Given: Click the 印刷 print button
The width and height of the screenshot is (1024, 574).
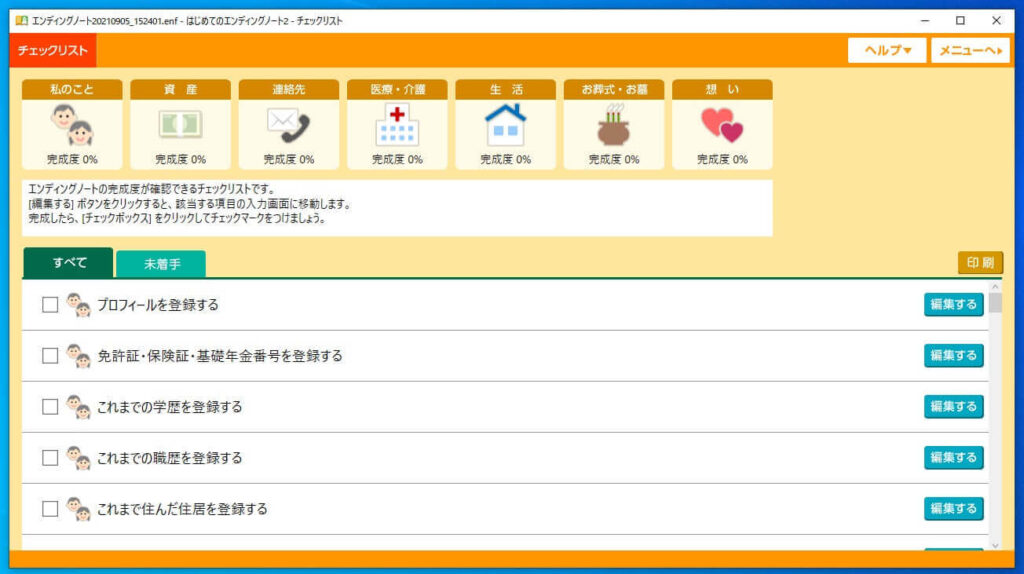Looking at the screenshot, I should click(x=980, y=263).
